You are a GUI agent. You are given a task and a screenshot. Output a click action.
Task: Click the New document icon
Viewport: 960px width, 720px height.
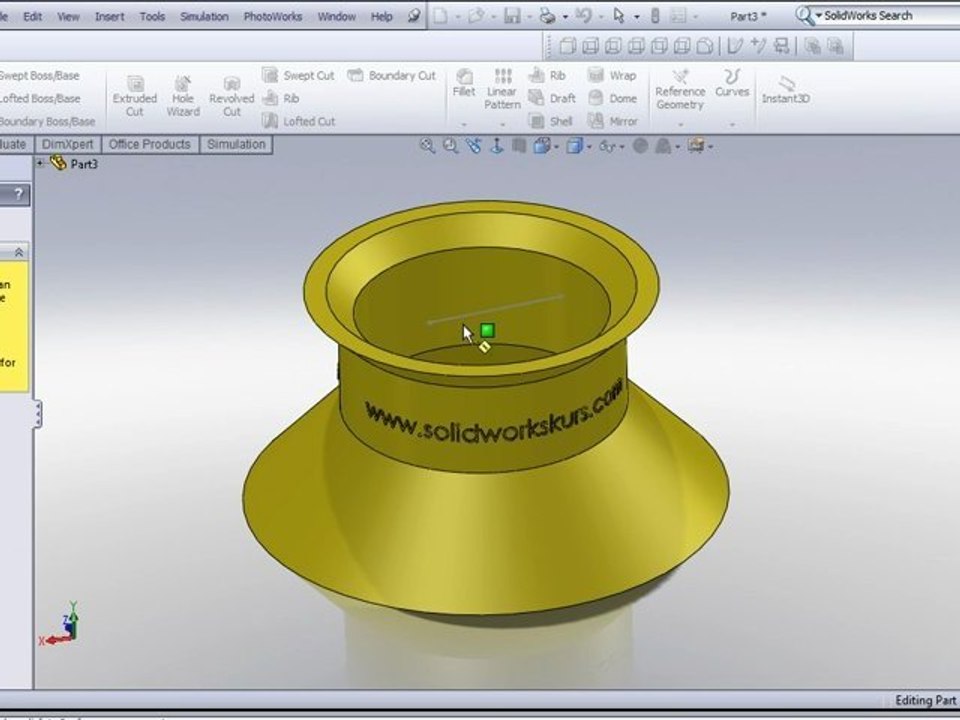click(x=440, y=15)
